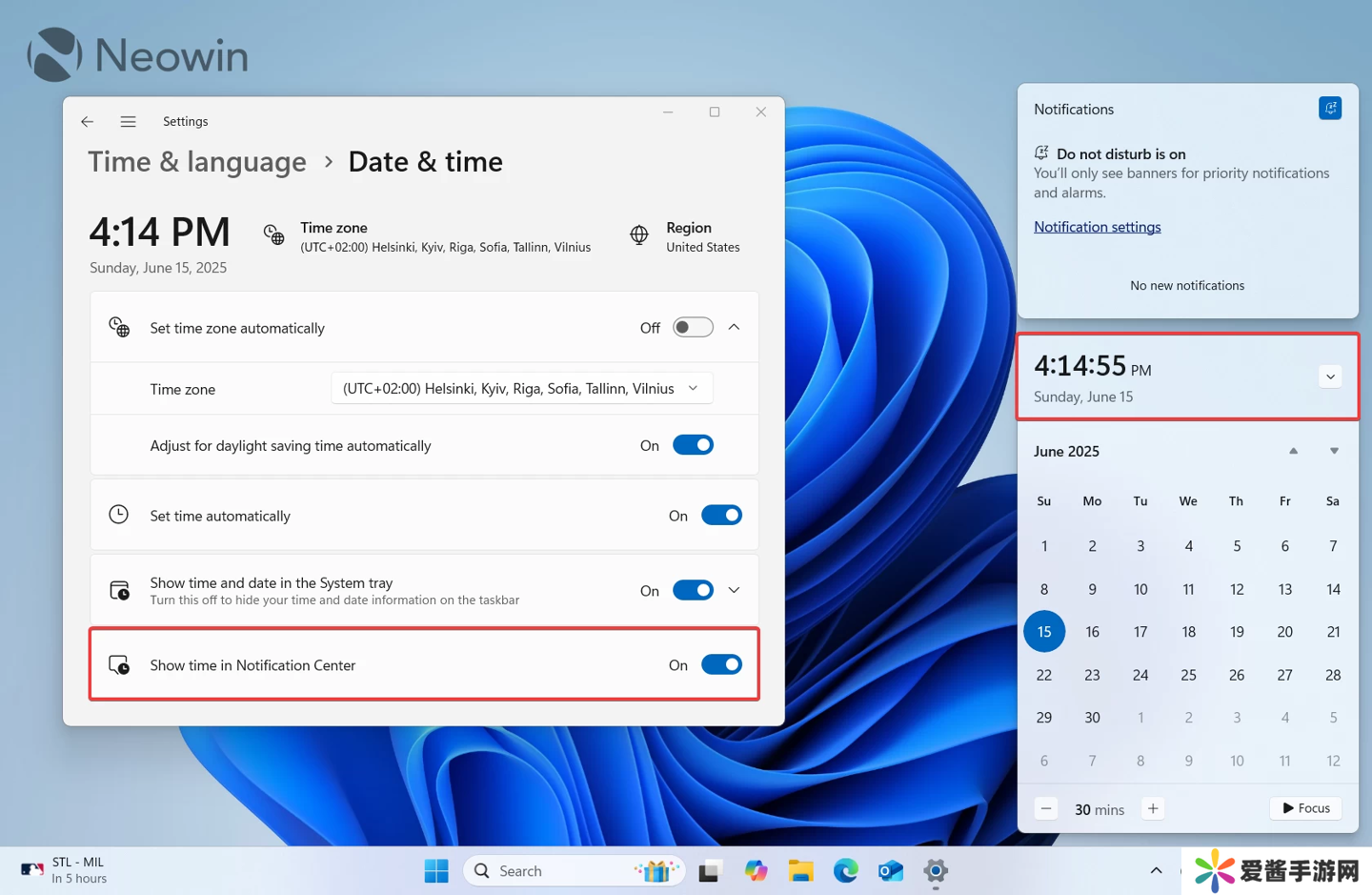This screenshot has width=1372, height=895.
Task: Launch Outlook from the taskbar
Action: pos(890,870)
